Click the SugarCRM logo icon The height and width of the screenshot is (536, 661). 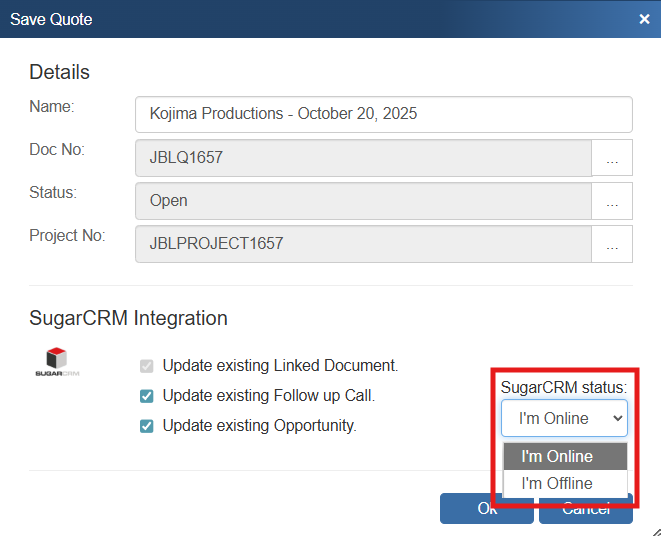click(56, 362)
